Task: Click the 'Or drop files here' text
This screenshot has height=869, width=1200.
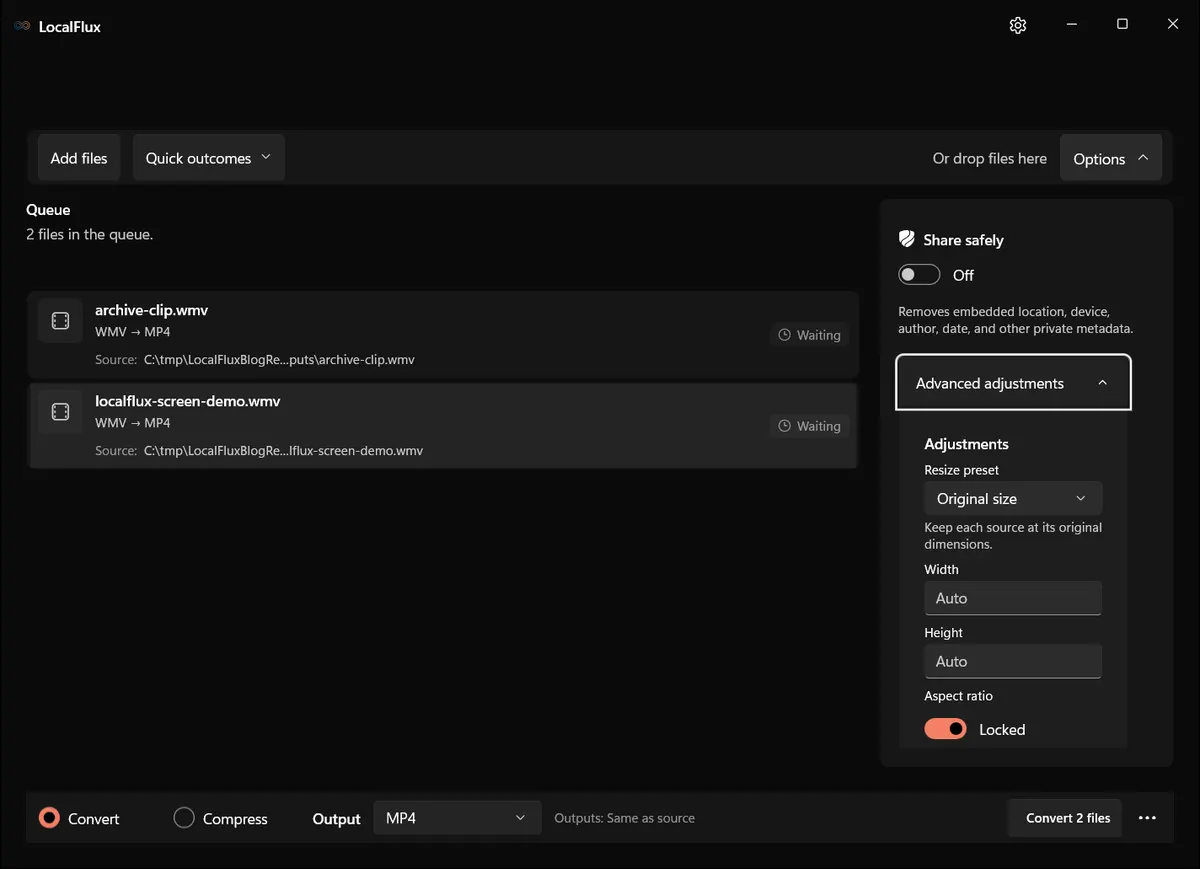Action: click(x=990, y=158)
